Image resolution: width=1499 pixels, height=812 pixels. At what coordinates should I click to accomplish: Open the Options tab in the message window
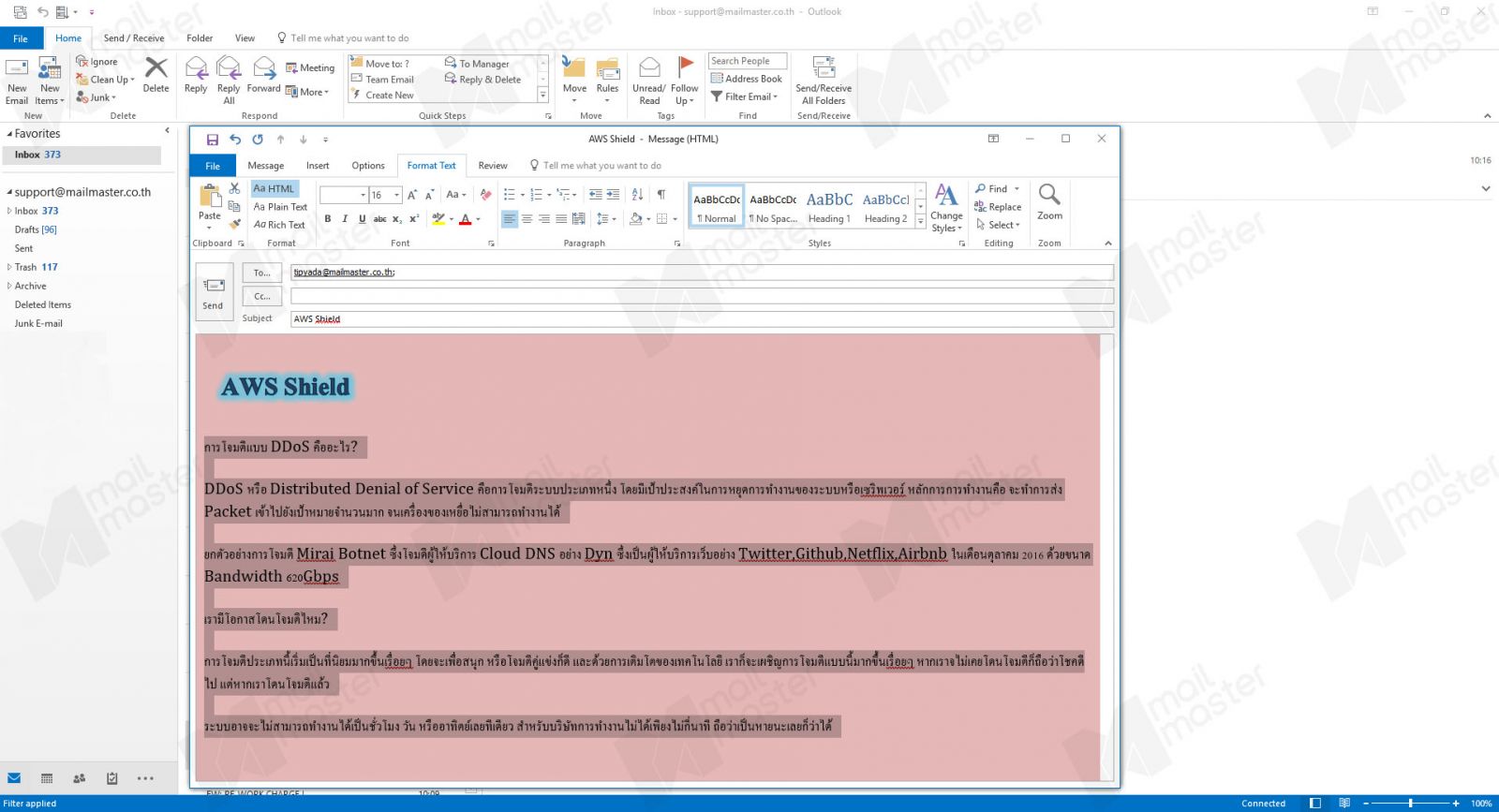pyautogui.click(x=368, y=166)
